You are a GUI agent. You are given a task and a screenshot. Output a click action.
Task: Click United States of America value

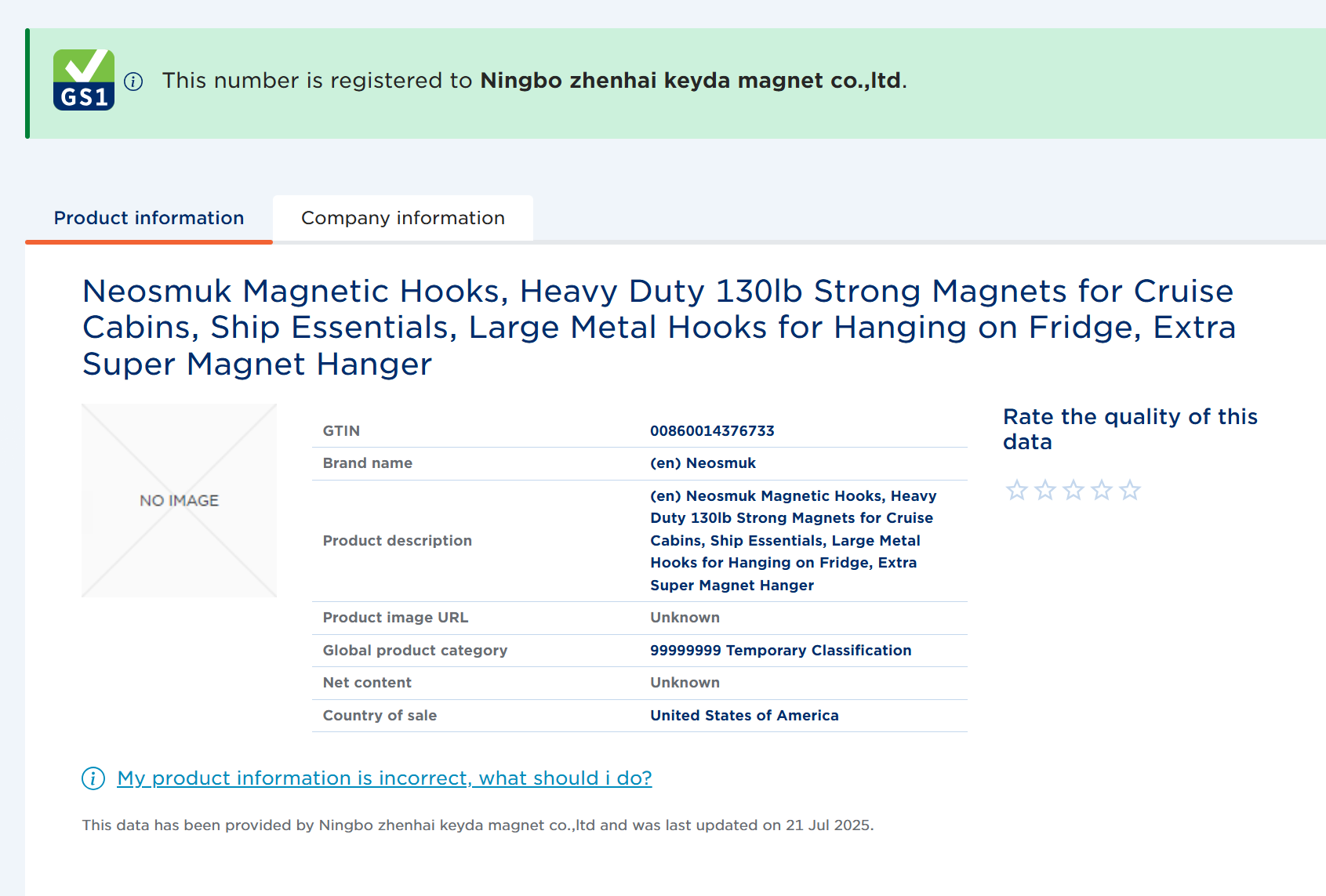pyautogui.click(x=744, y=716)
